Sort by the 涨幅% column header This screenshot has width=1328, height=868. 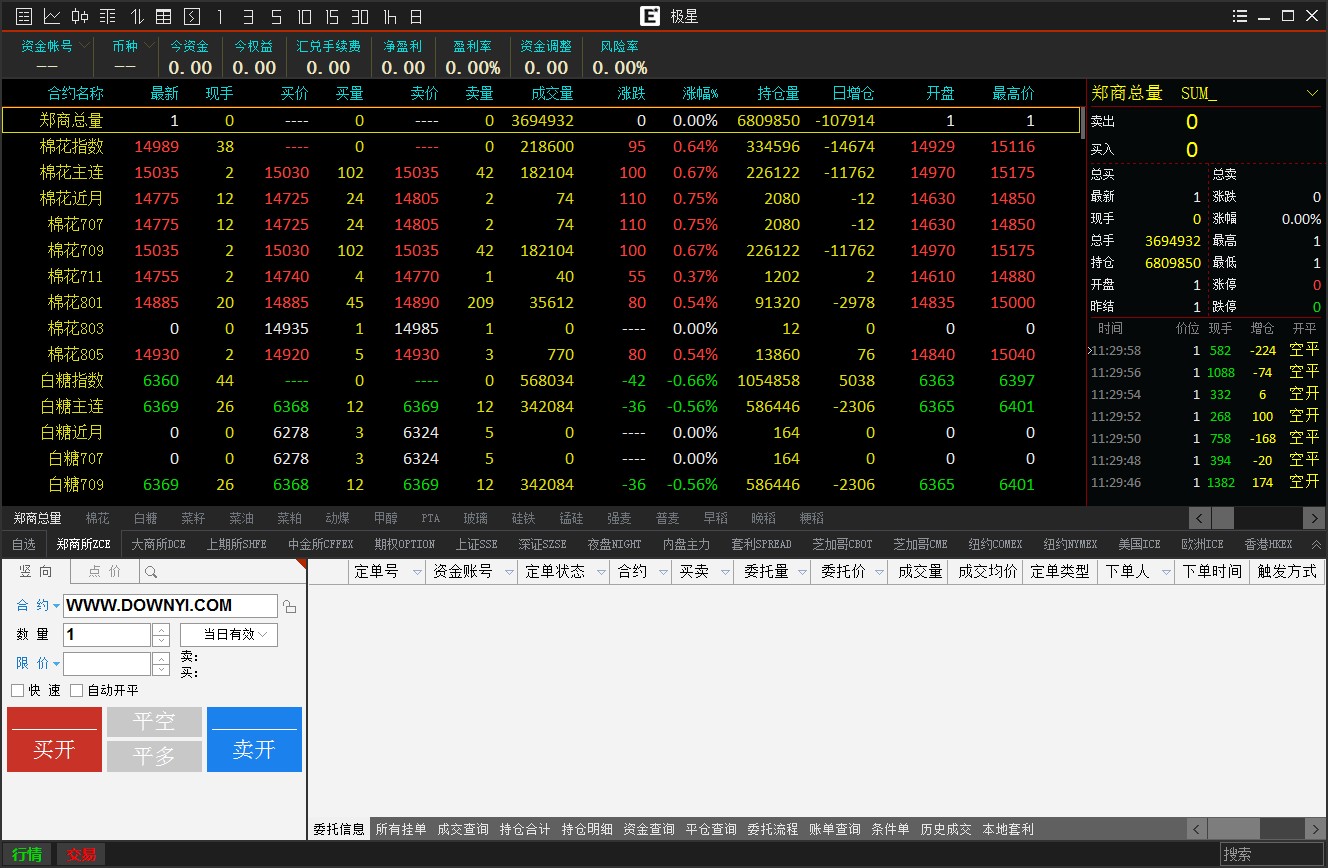tap(701, 93)
